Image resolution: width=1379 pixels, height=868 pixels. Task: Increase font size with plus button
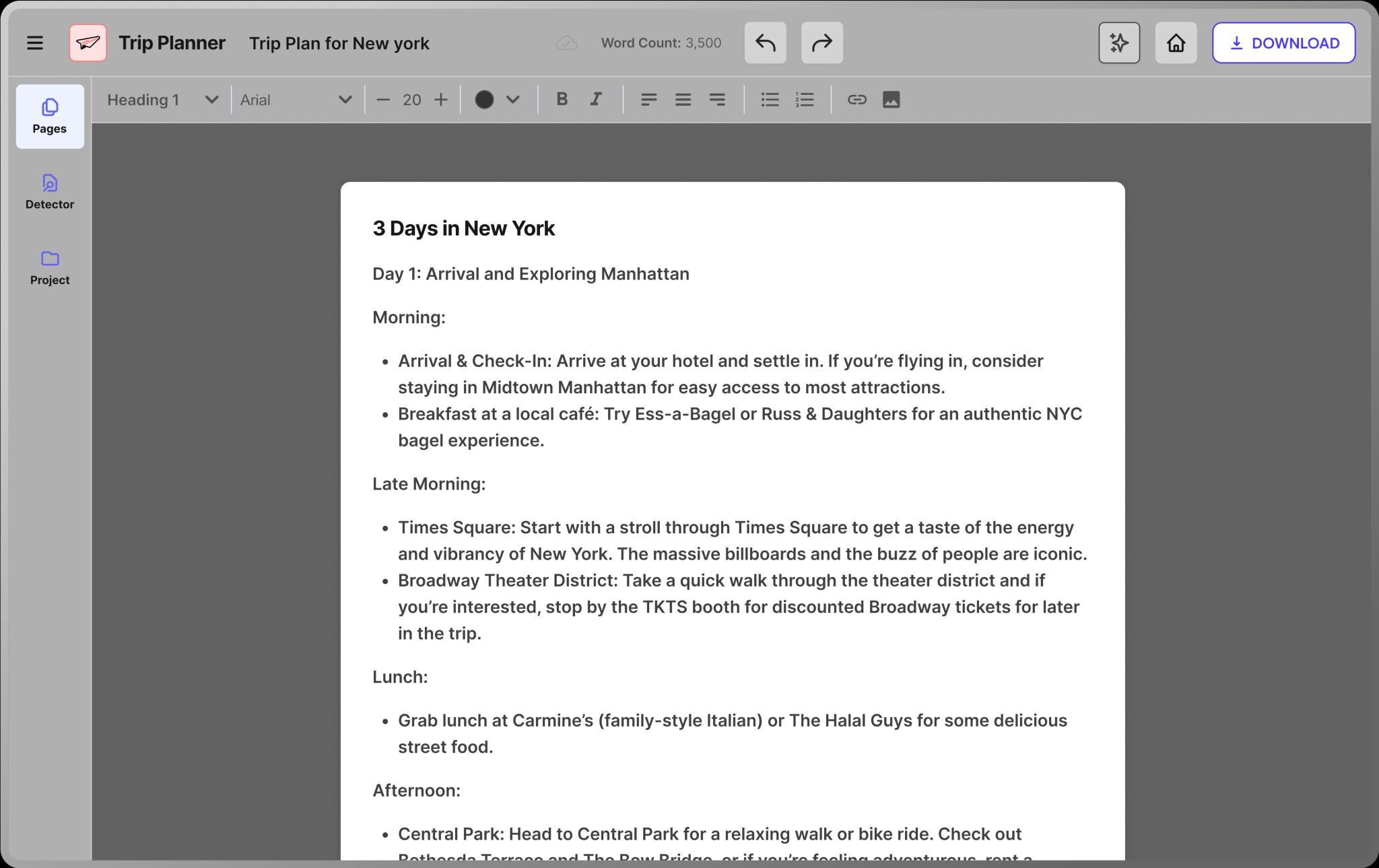click(441, 100)
